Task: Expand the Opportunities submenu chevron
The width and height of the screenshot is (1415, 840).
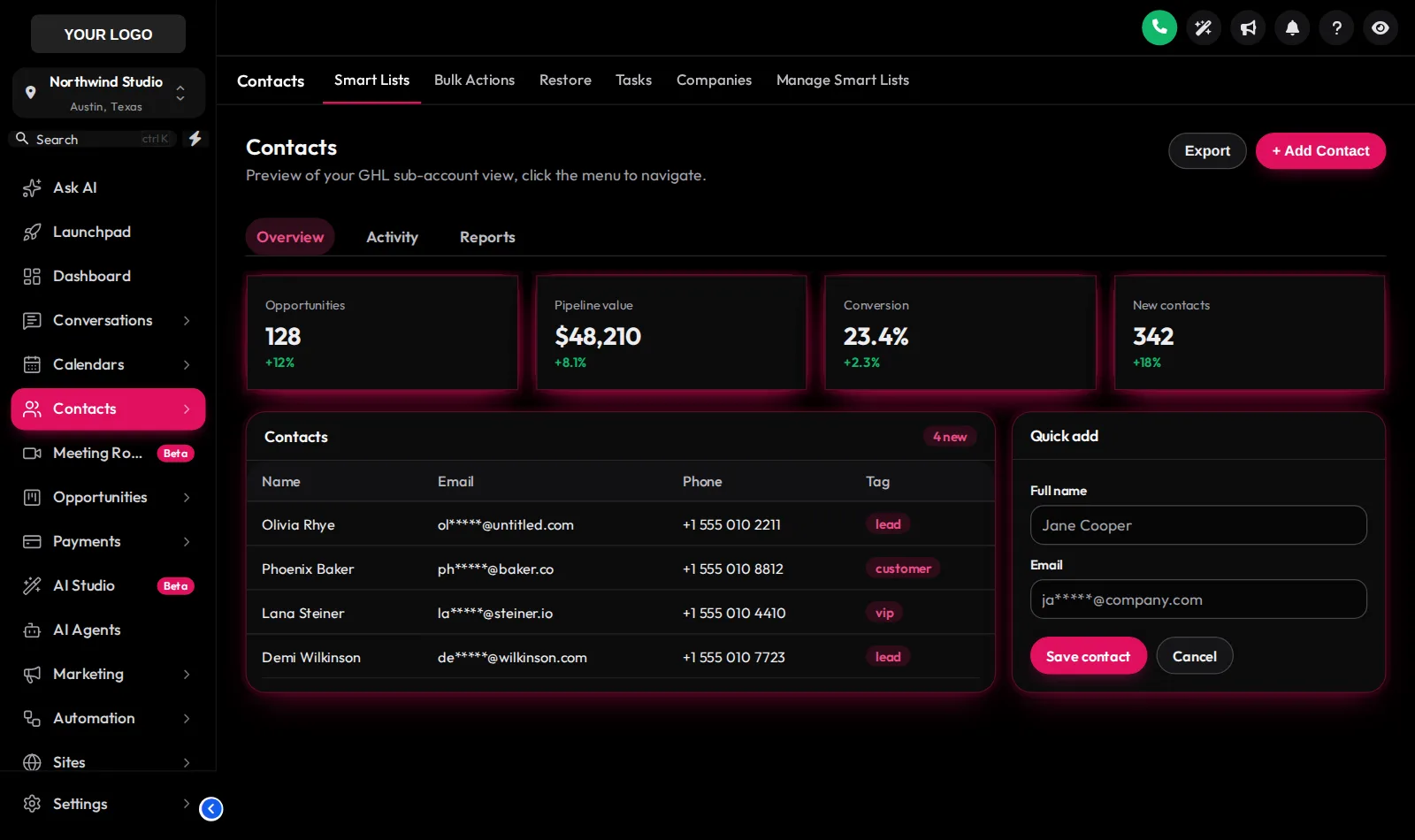Action: pos(187,497)
